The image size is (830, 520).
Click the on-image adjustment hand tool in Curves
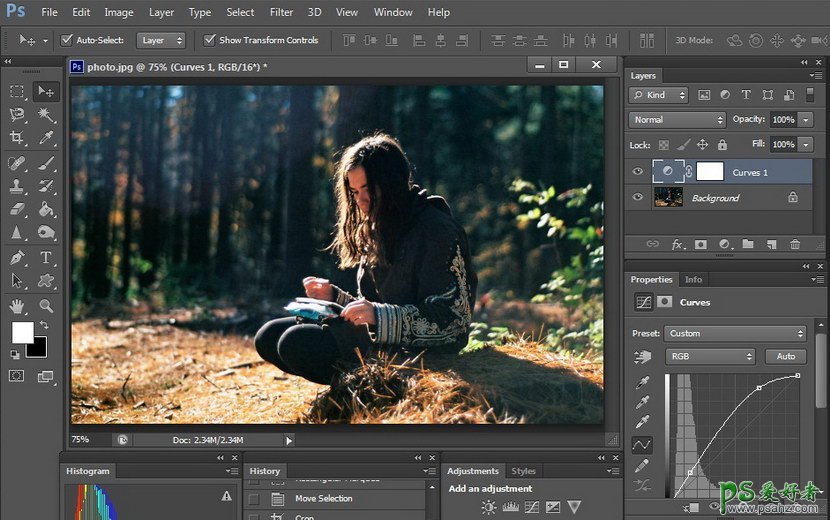(x=643, y=357)
